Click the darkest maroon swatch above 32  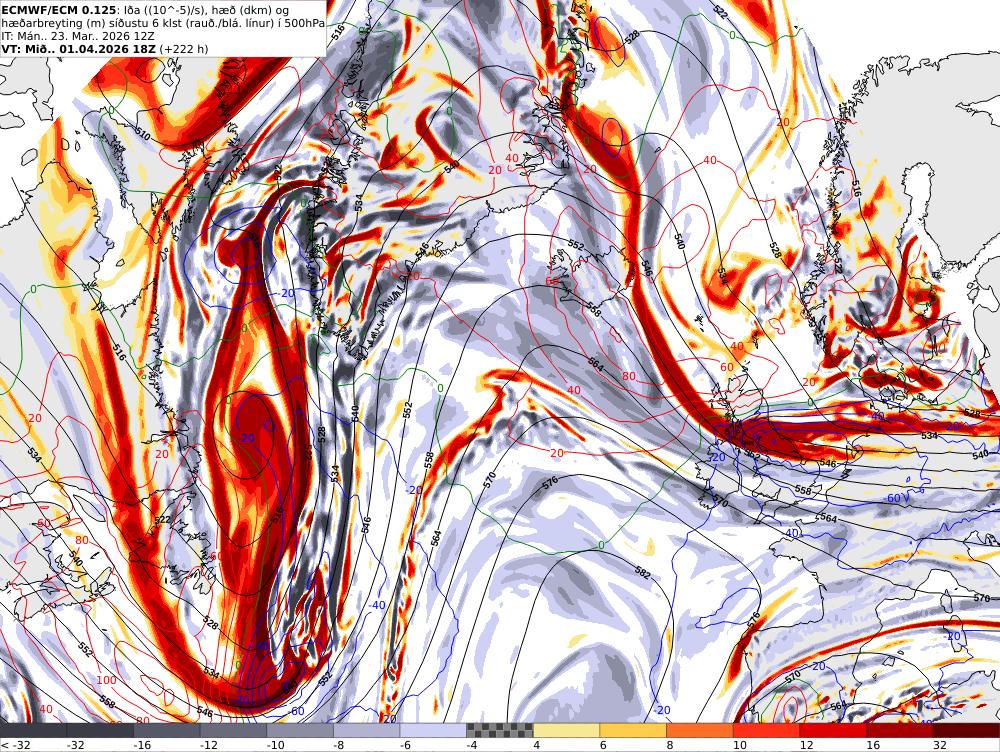966,730
